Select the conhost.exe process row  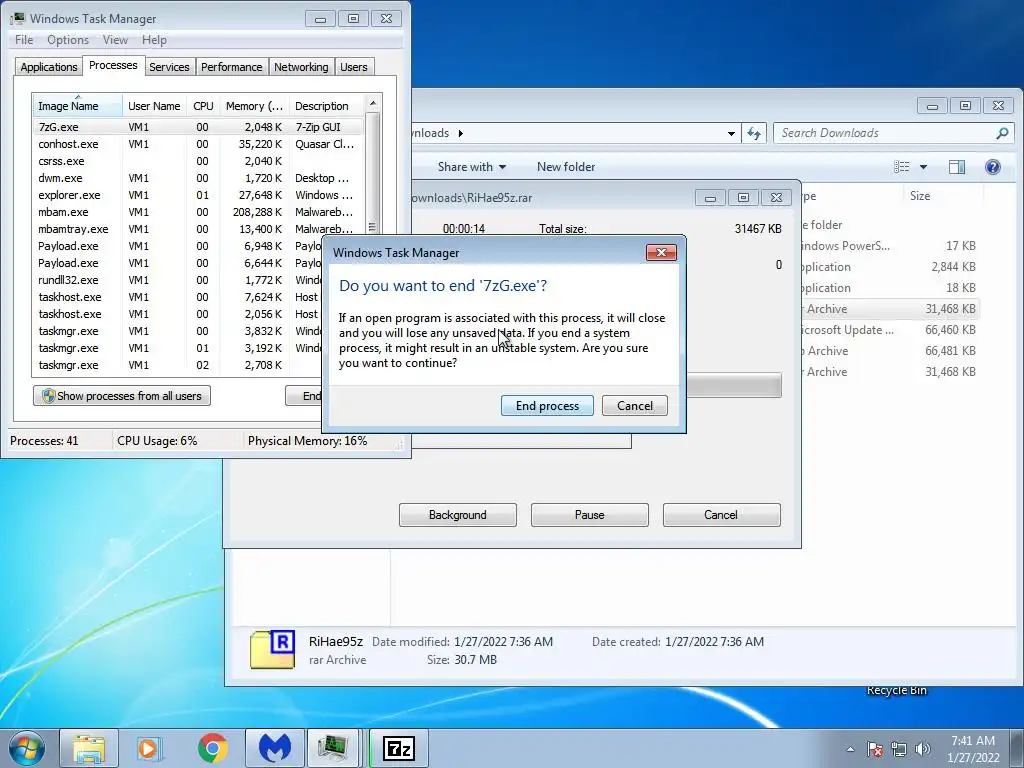tap(198, 144)
